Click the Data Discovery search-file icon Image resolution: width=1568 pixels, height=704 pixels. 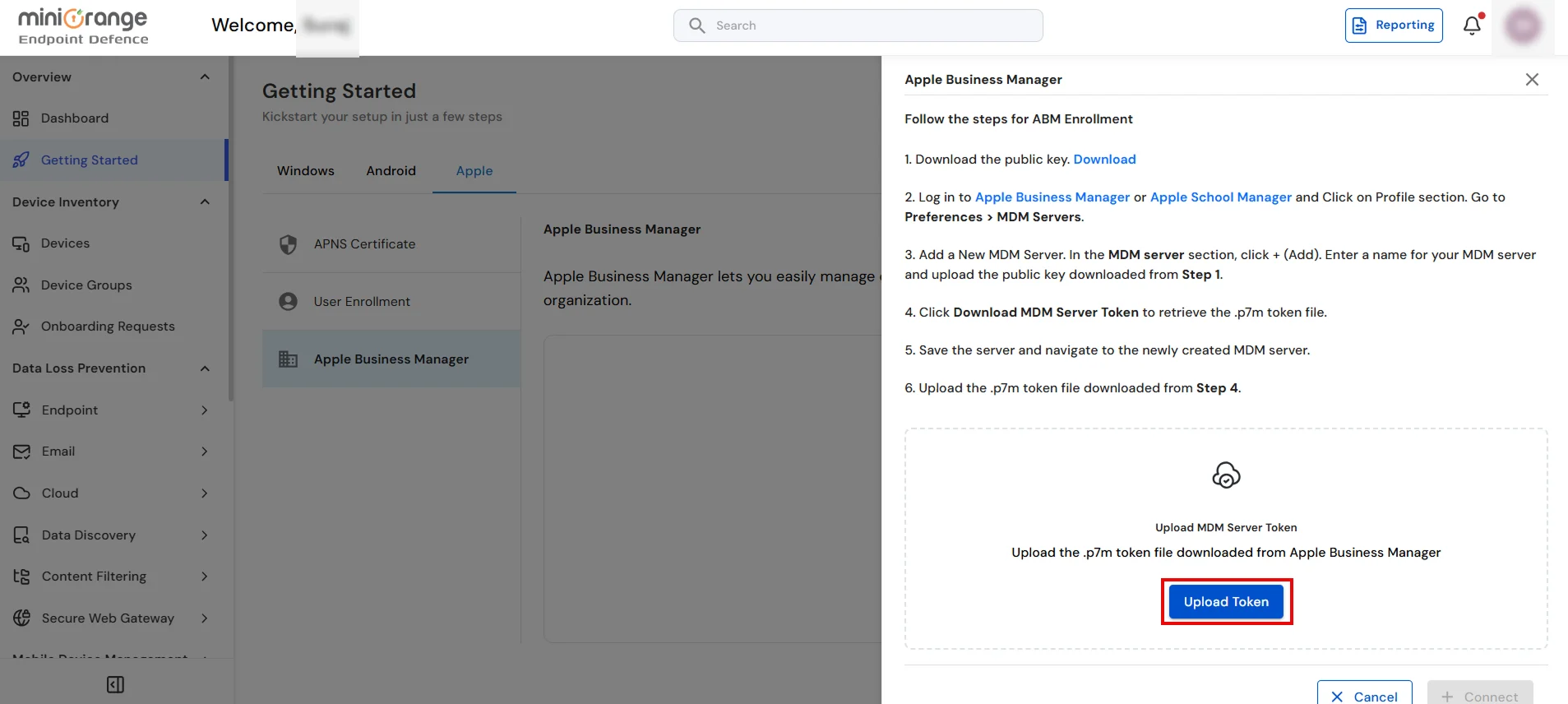coord(21,535)
